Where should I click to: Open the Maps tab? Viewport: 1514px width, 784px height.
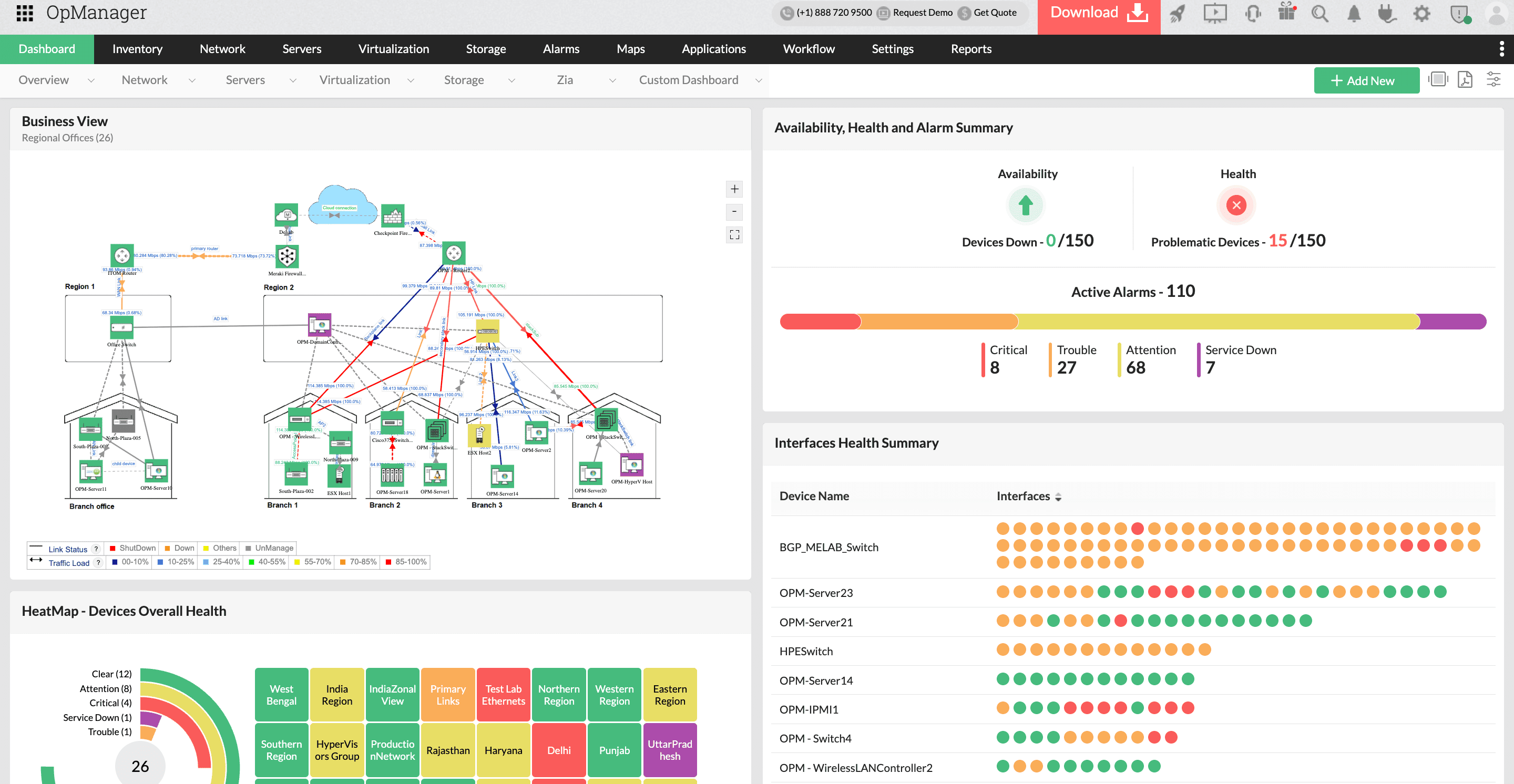point(631,49)
